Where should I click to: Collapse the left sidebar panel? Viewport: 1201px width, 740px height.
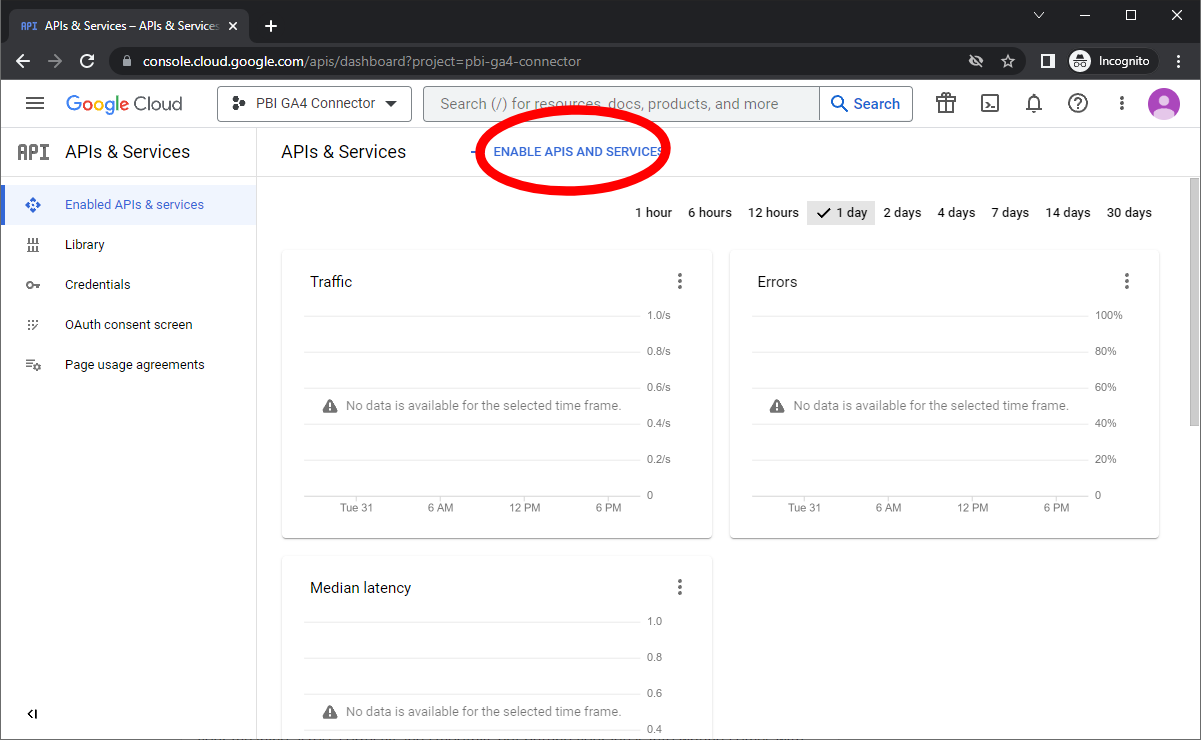click(32, 714)
